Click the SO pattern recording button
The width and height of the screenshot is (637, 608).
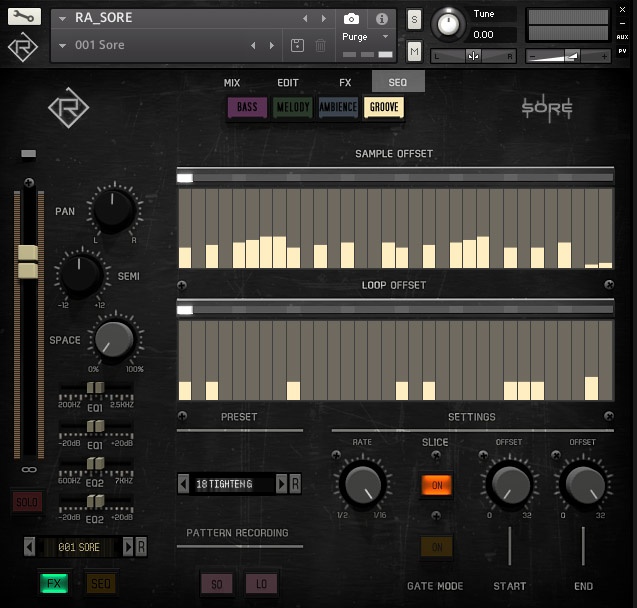coord(217,584)
